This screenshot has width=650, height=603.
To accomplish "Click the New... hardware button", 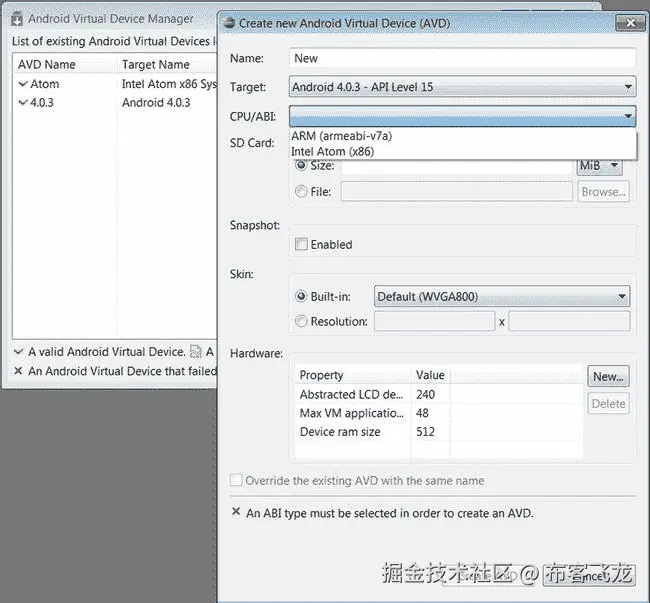I will point(608,376).
